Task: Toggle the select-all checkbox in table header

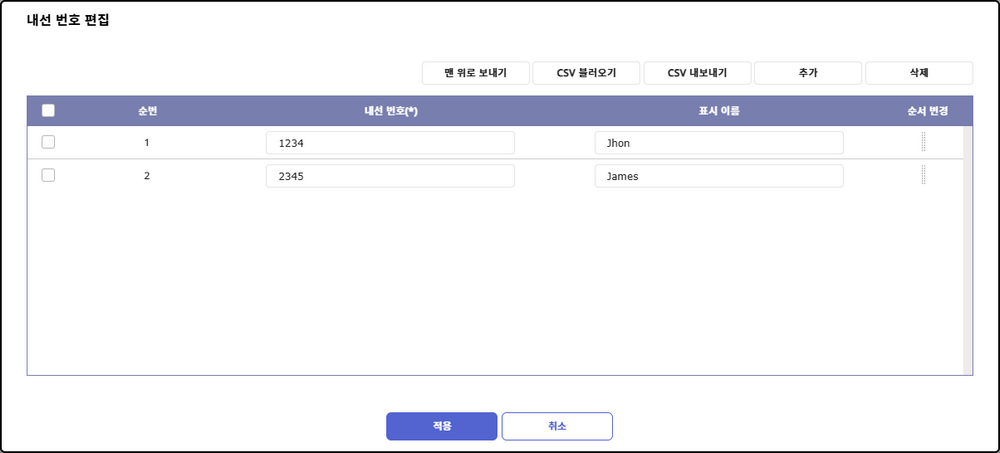Action: tap(48, 111)
